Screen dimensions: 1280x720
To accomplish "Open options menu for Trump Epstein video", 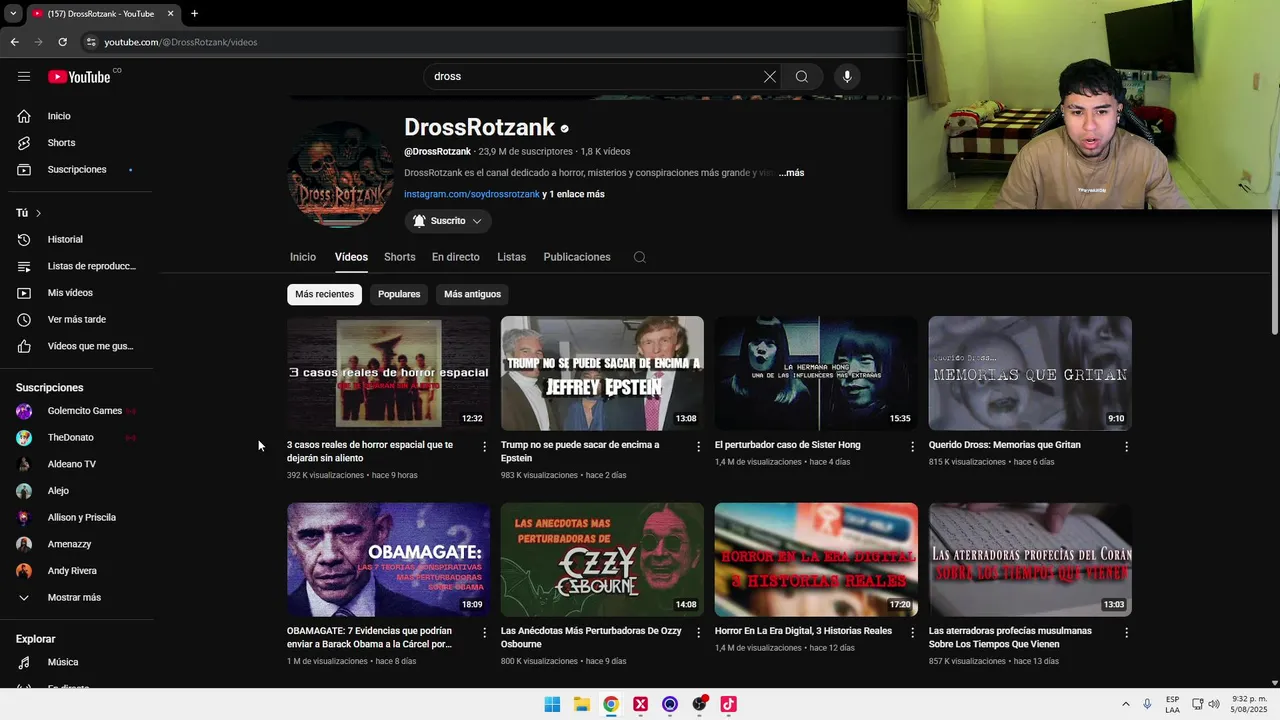I will (698, 446).
